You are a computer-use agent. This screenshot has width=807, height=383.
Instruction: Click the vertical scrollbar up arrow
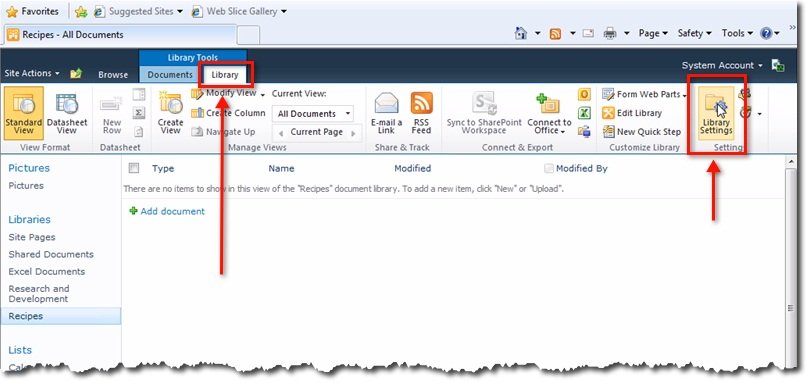[791, 162]
